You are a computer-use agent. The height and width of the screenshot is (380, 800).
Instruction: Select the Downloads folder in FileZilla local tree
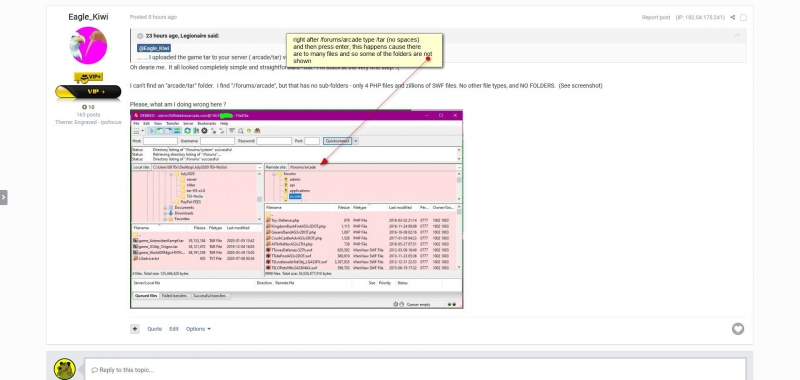[184, 213]
